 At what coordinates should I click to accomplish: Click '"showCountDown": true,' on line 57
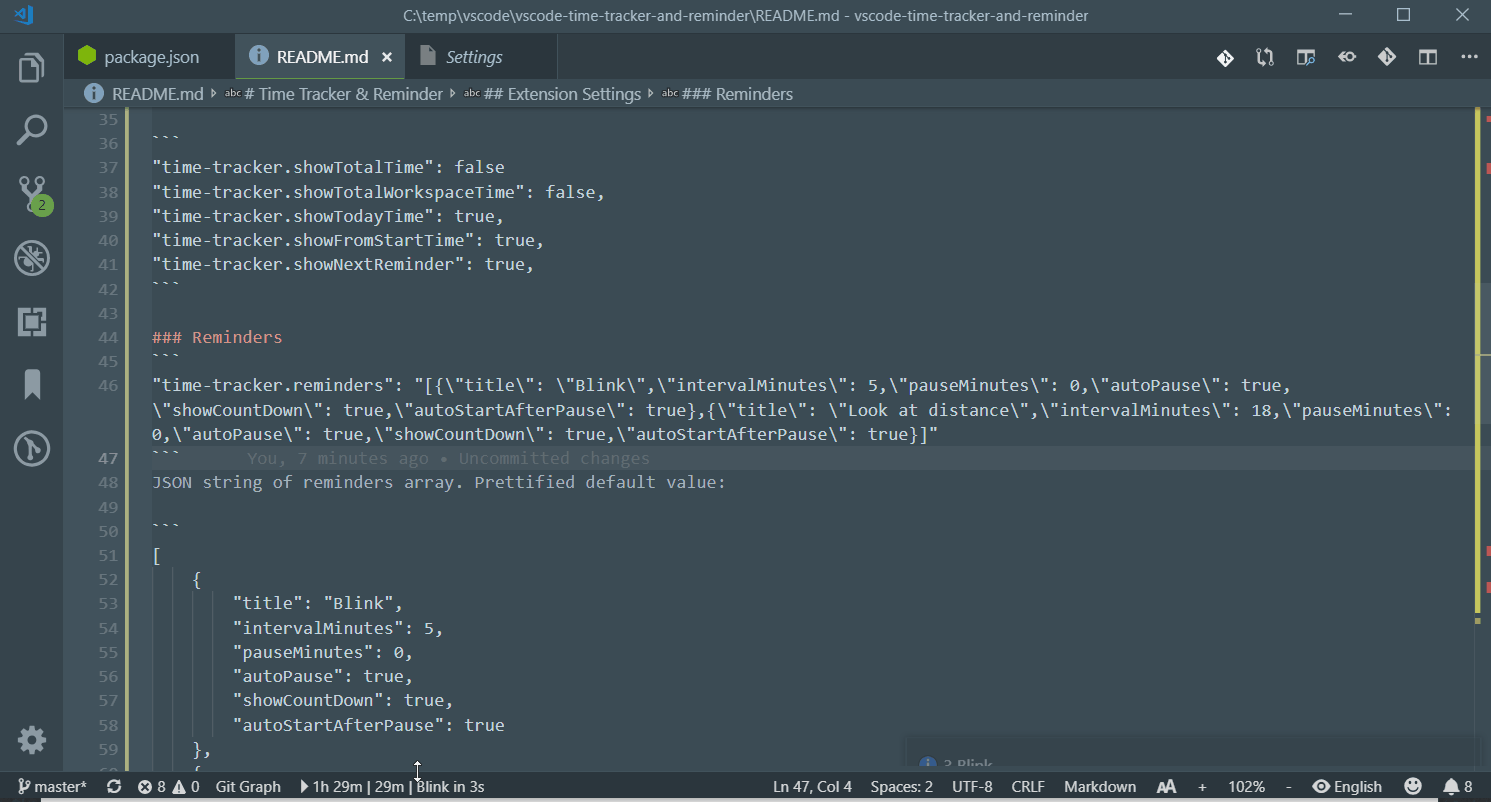pyautogui.click(x=343, y=700)
